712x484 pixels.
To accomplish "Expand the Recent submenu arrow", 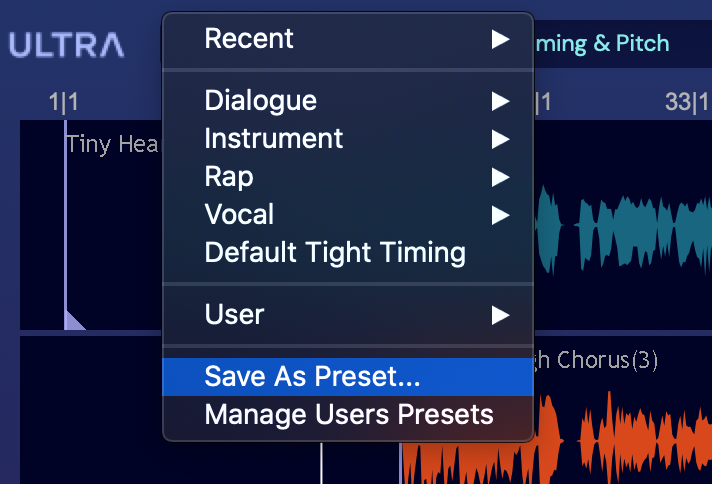I will coord(500,39).
